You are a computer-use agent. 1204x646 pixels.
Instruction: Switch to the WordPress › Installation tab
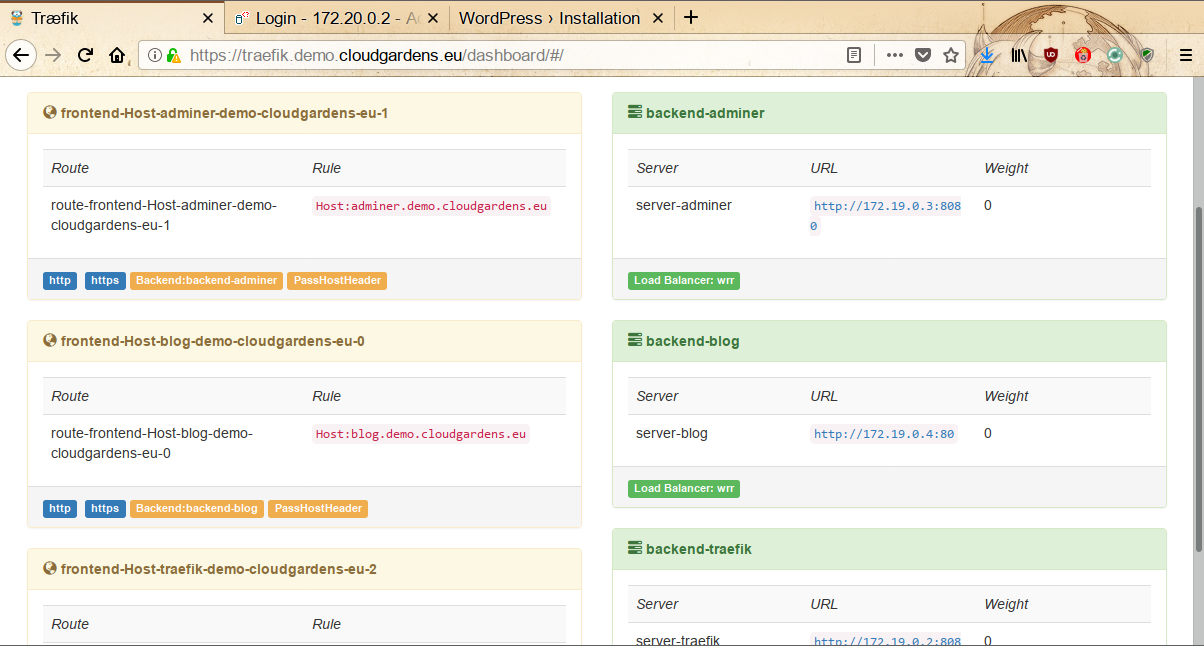561,18
